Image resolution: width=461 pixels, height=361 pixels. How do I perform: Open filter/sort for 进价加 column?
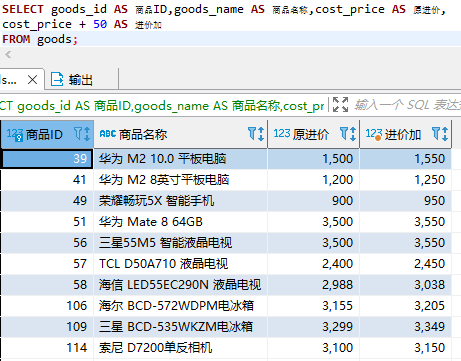tap(440, 134)
